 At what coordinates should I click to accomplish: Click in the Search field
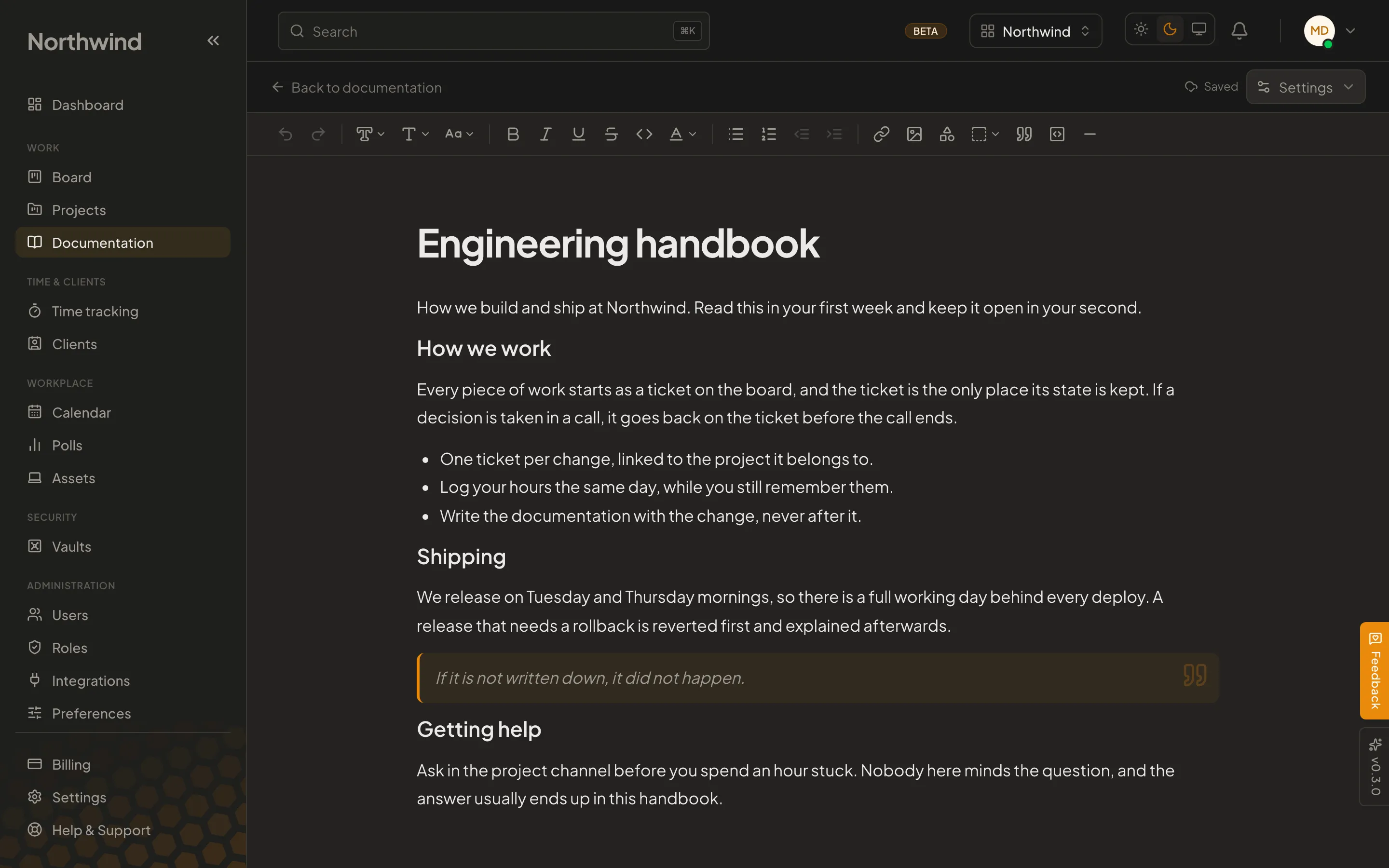coord(493,31)
